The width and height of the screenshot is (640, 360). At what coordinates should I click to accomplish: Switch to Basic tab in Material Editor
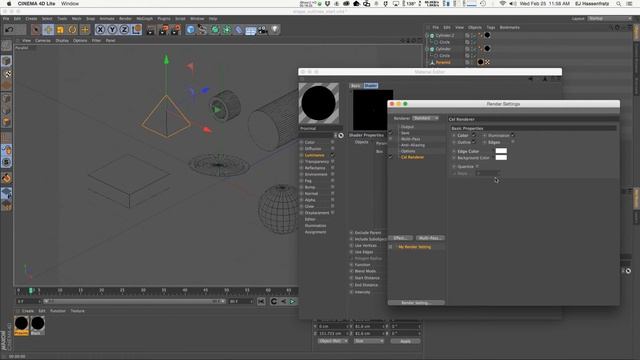[x=356, y=86]
